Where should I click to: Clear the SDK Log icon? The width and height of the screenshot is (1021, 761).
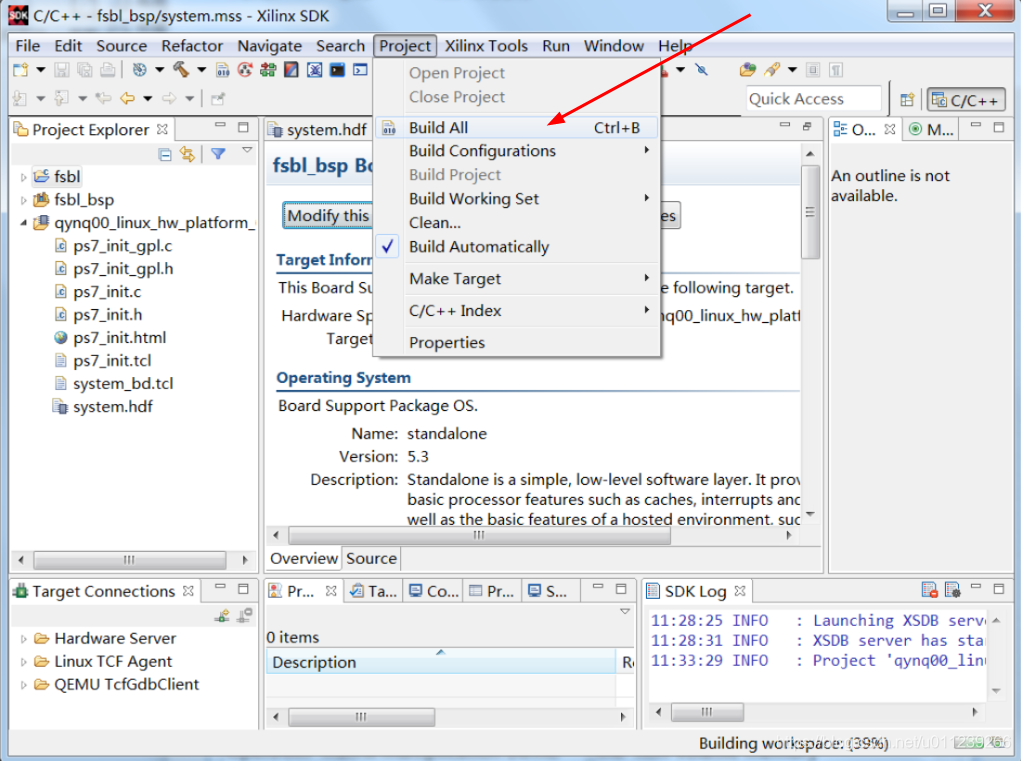929,590
